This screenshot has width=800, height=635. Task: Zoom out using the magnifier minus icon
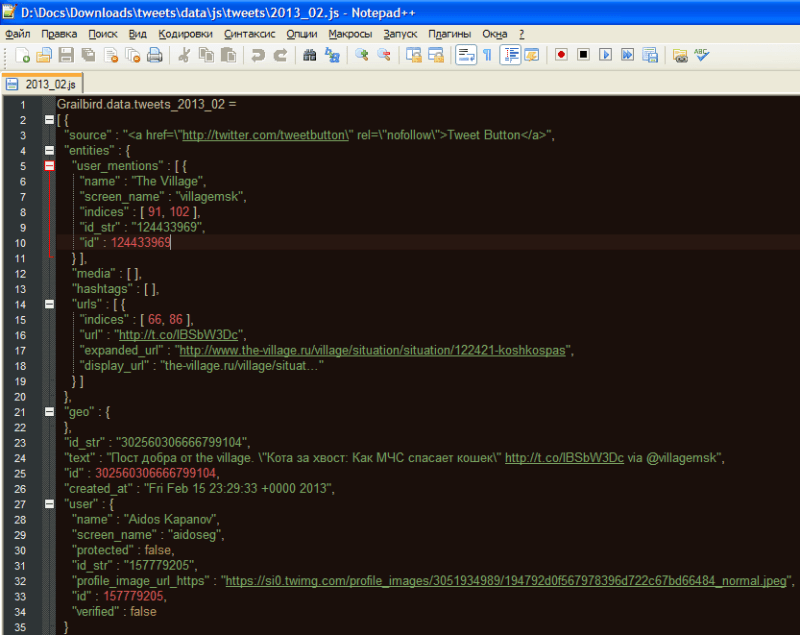point(384,55)
